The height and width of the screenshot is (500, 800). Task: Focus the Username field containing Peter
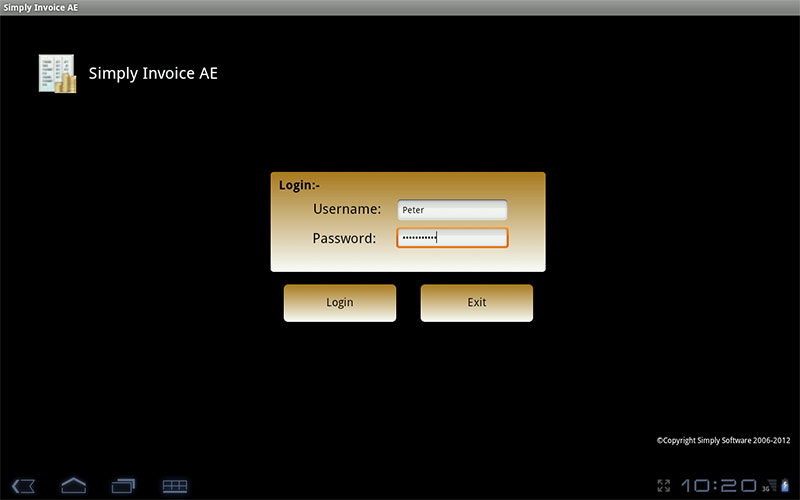[452, 210]
